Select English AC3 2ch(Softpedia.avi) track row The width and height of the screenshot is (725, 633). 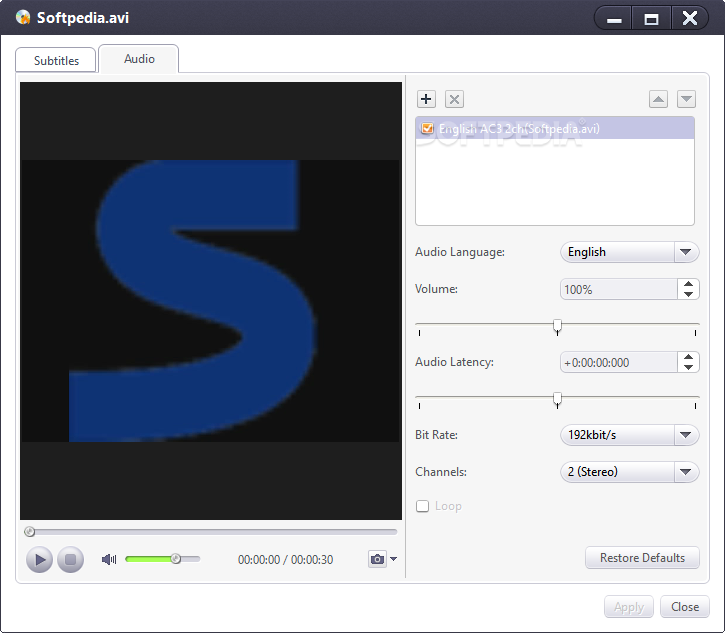[x=555, y=129]
